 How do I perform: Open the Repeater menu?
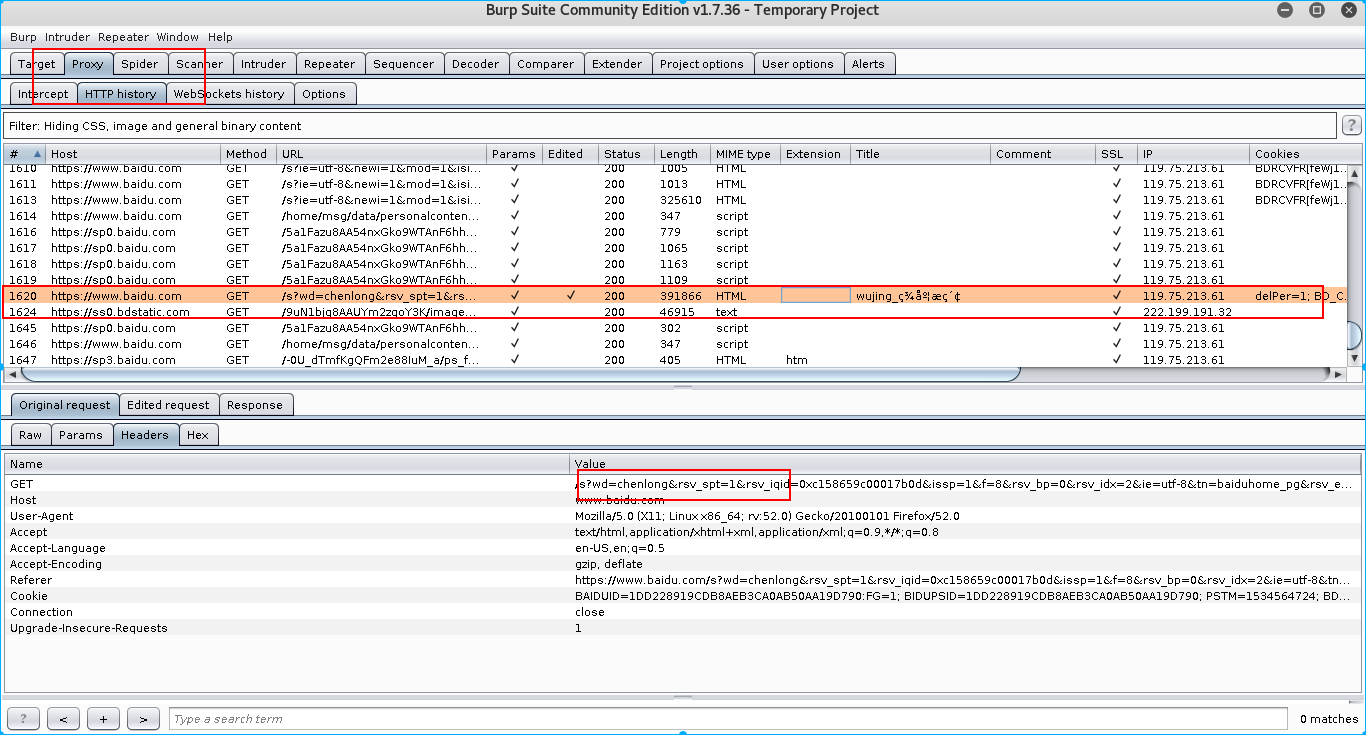click(123, 37)
